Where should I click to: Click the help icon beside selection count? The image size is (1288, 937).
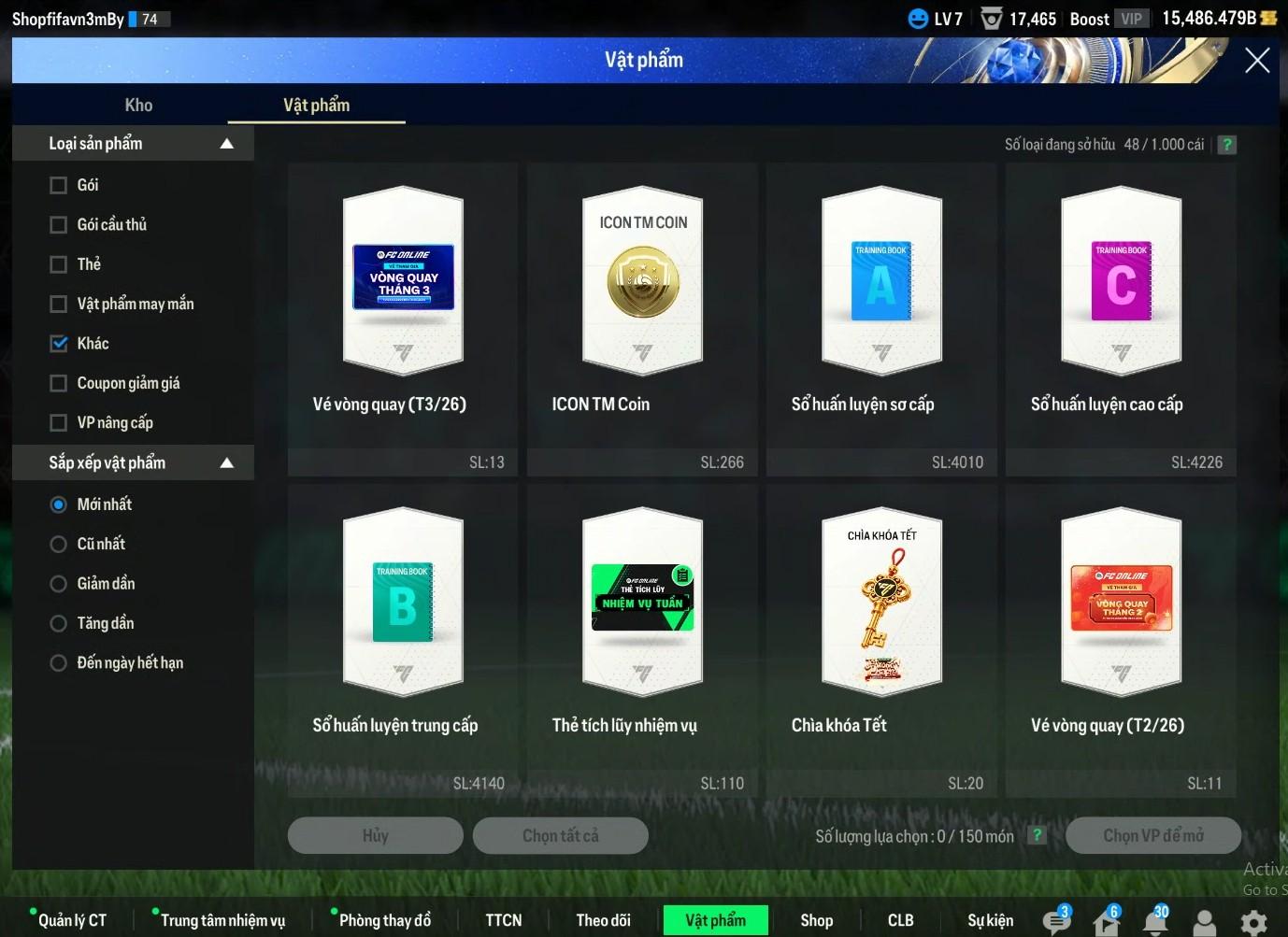pos(1037,835)
